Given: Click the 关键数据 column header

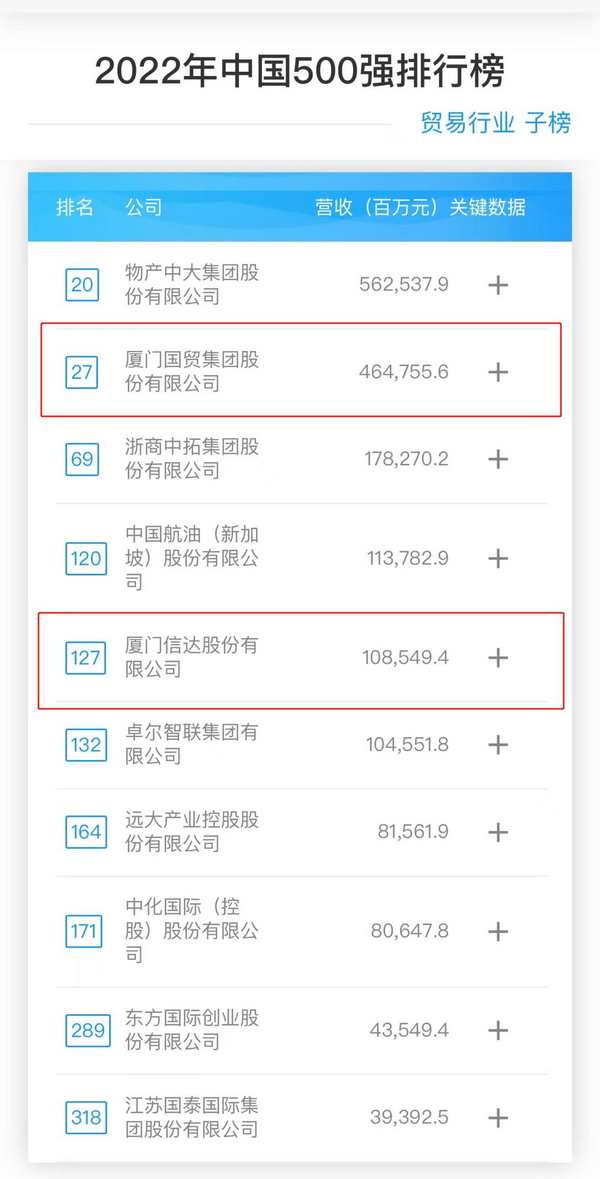Looking at the screenshot, I should (x=488, y=208).
